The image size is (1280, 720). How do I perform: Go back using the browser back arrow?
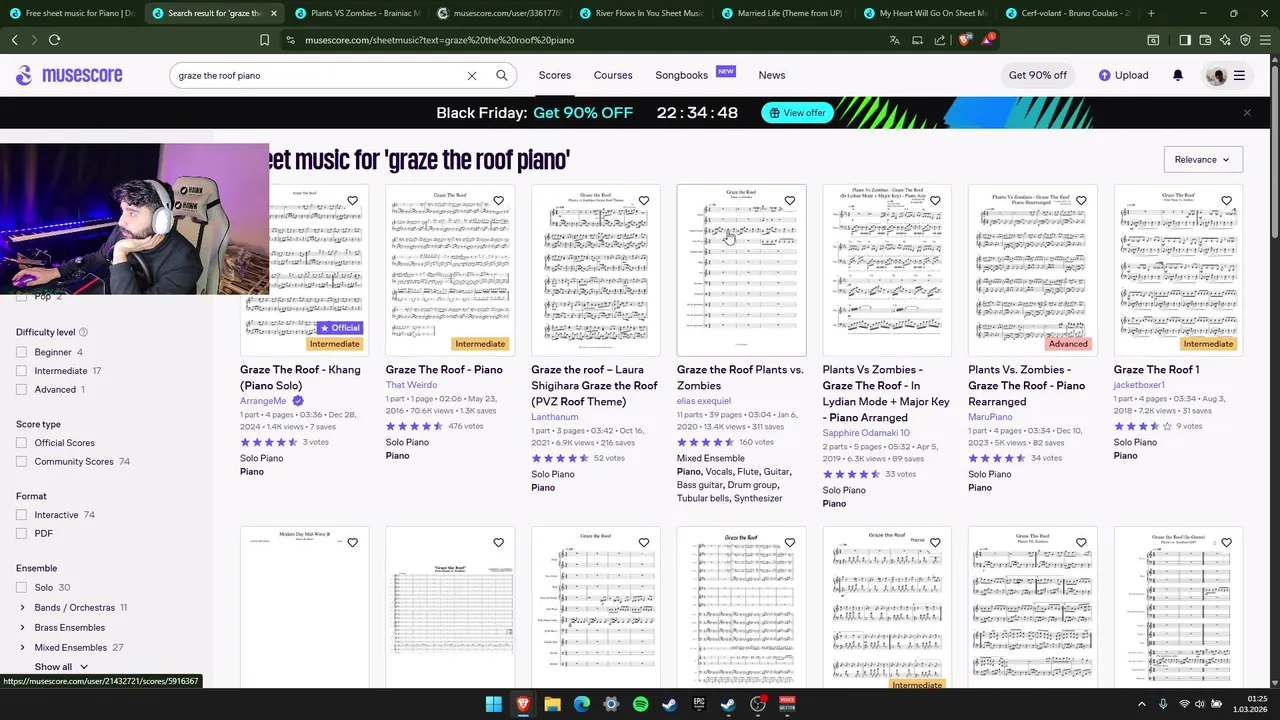coord(14,40)
